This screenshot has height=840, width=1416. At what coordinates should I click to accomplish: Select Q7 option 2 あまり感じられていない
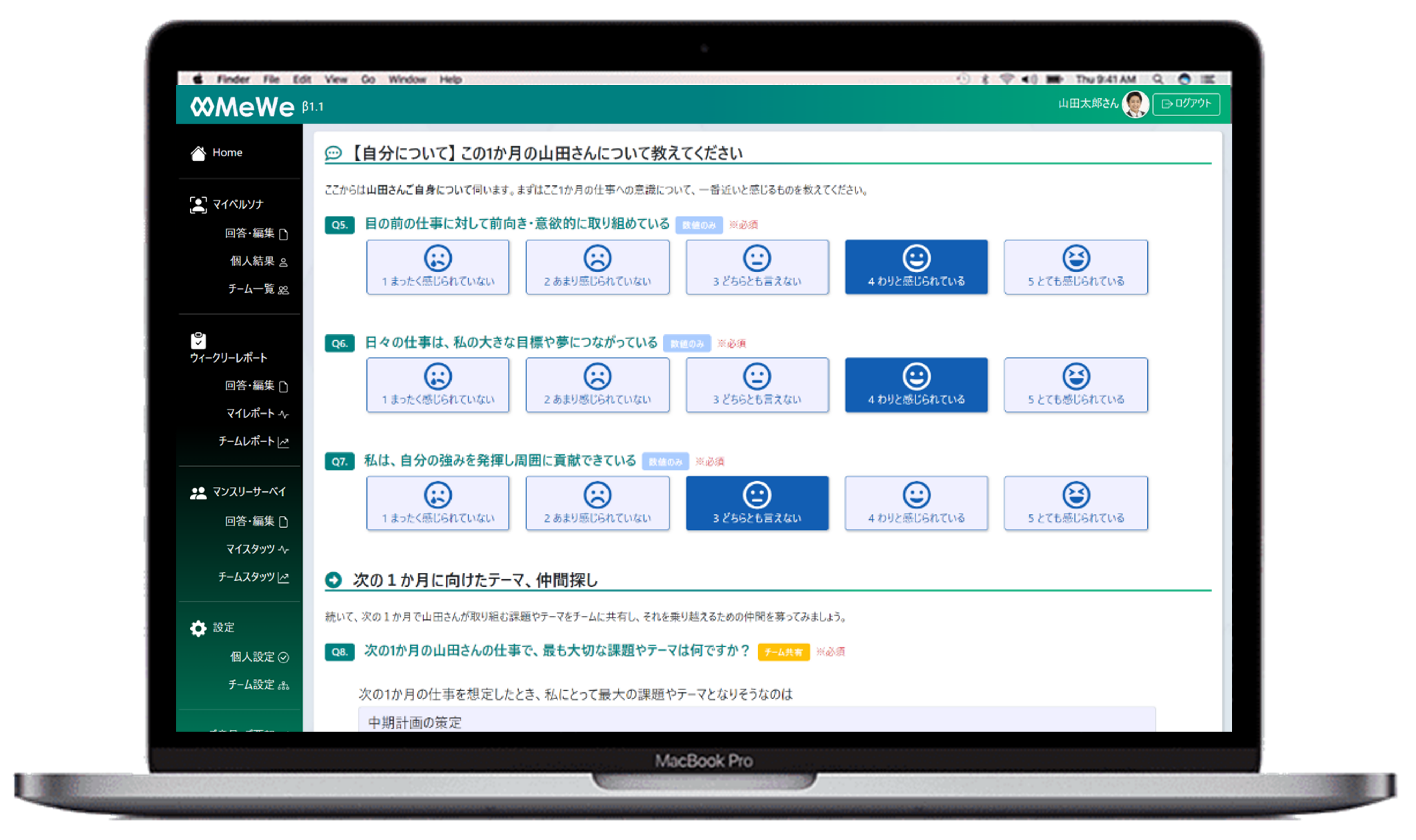point(597,503)
